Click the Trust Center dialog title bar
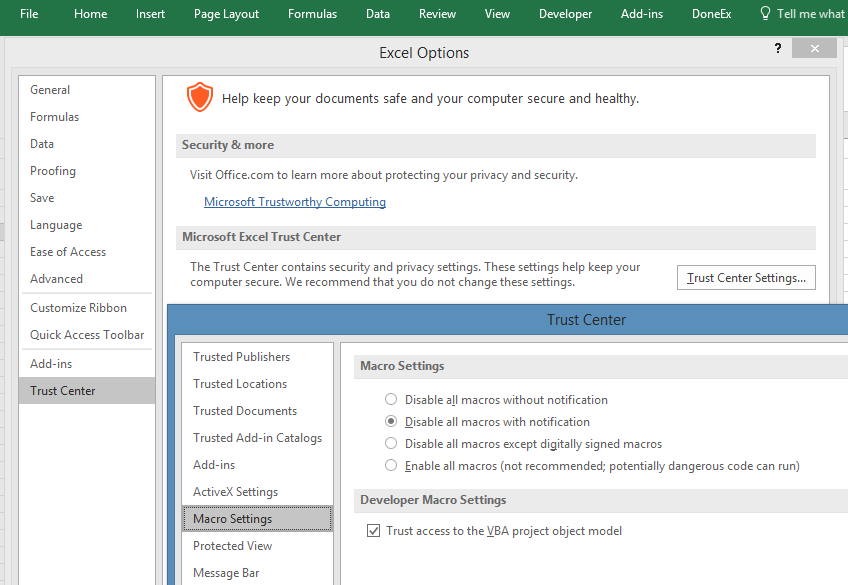This screenshot has width=848, height=585. click(508, 320)
